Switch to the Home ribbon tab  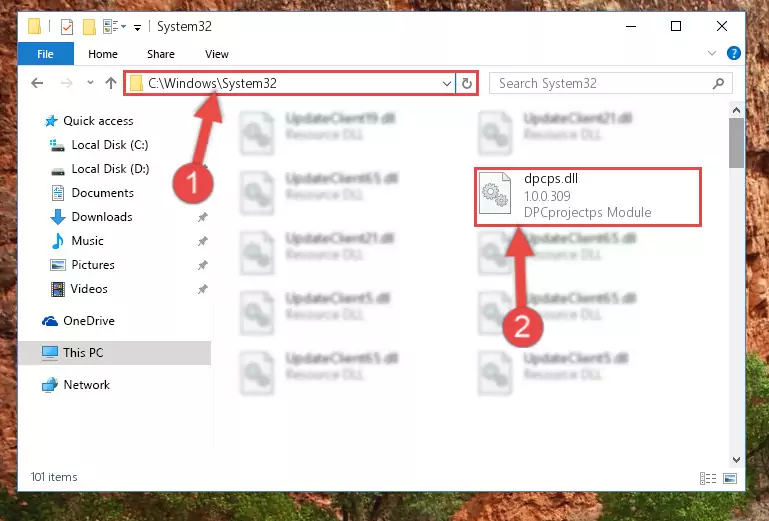[x=103, y=54]
